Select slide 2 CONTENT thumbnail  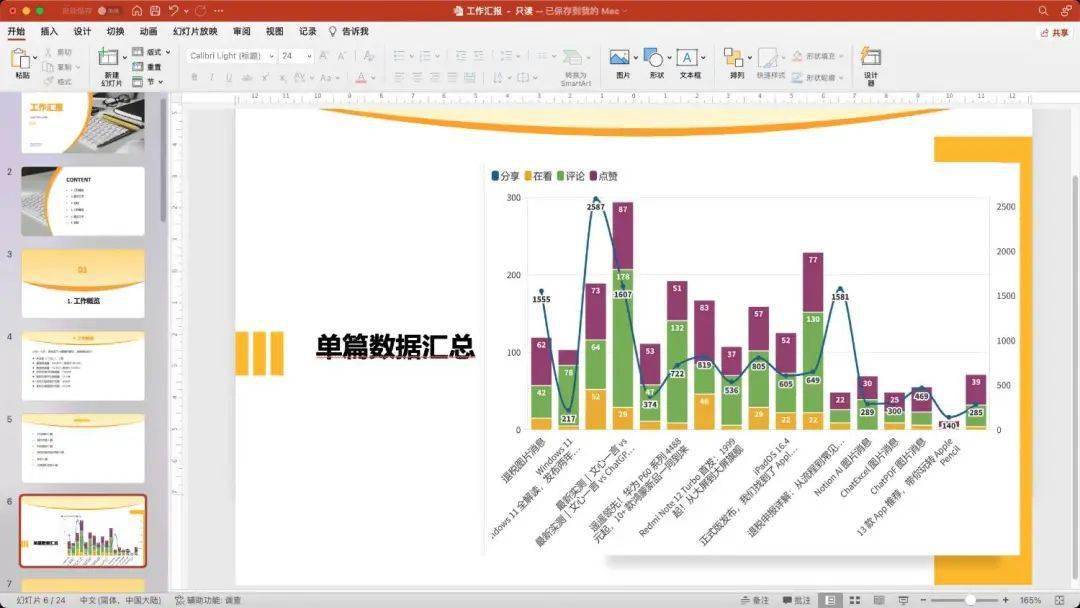pos(83,201)
